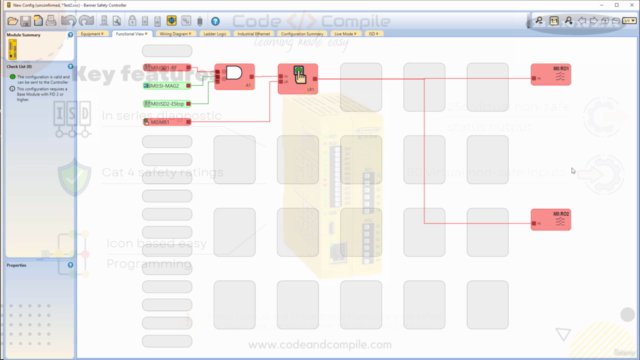Click the green valid configuration status indicator
Image resolution: width=640 pixels, height=360 pixels.
pos(12,77)
